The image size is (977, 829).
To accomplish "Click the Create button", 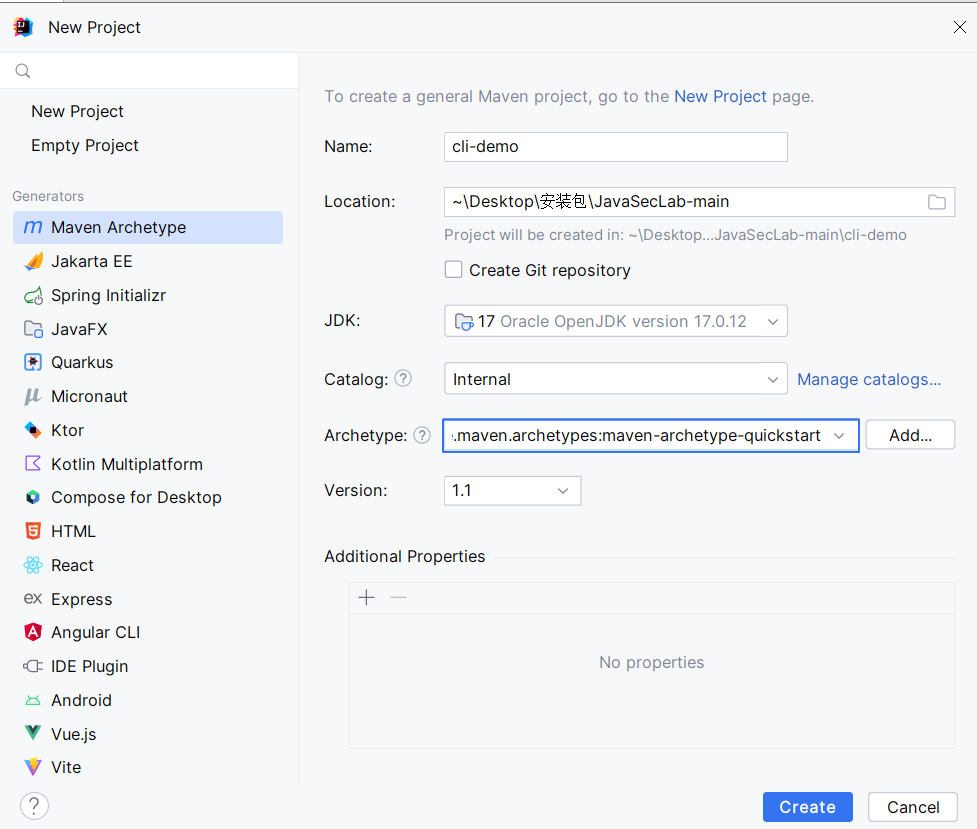I will [x=808, y=807].
